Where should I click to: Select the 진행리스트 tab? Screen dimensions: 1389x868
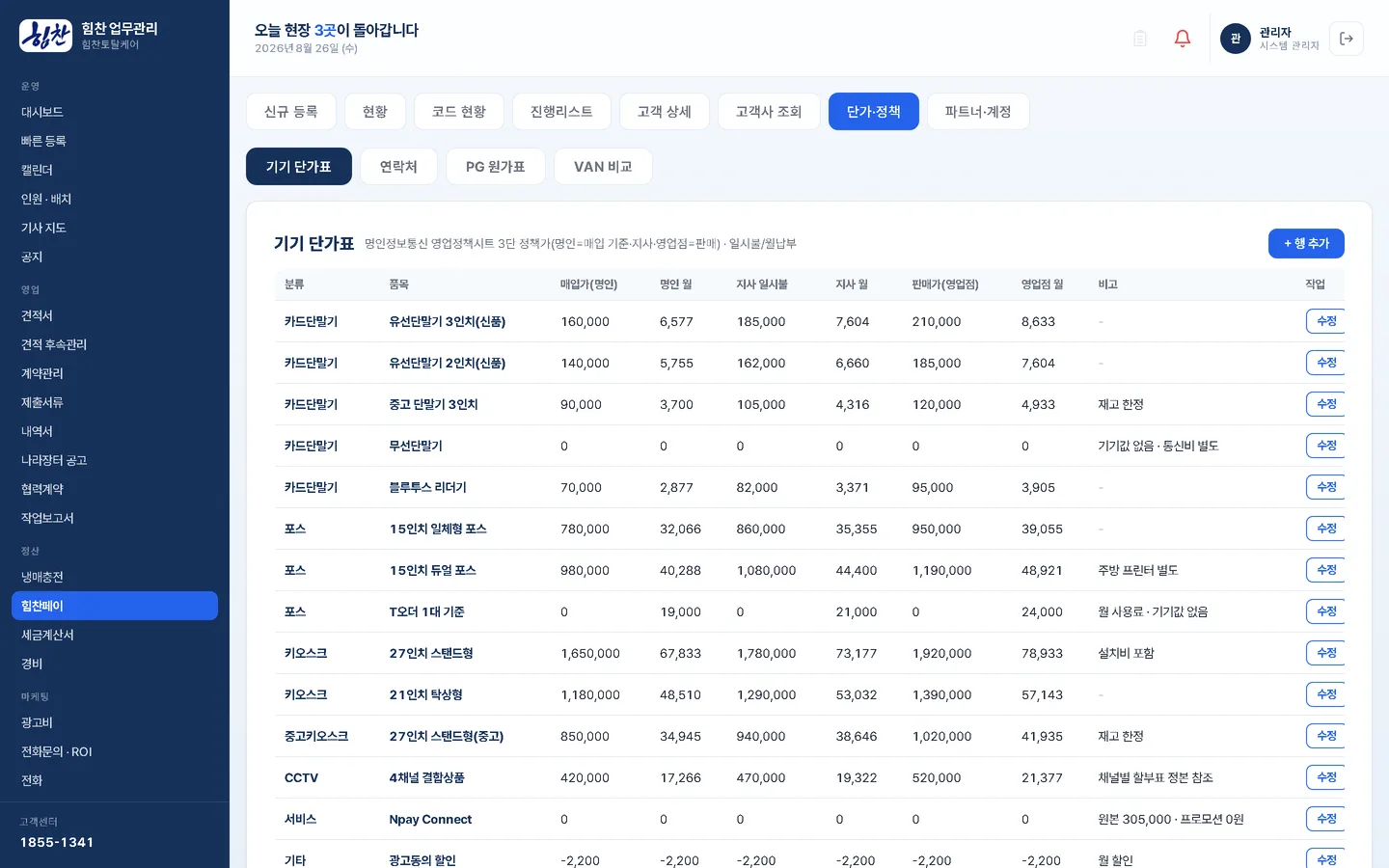click(561, 112)
